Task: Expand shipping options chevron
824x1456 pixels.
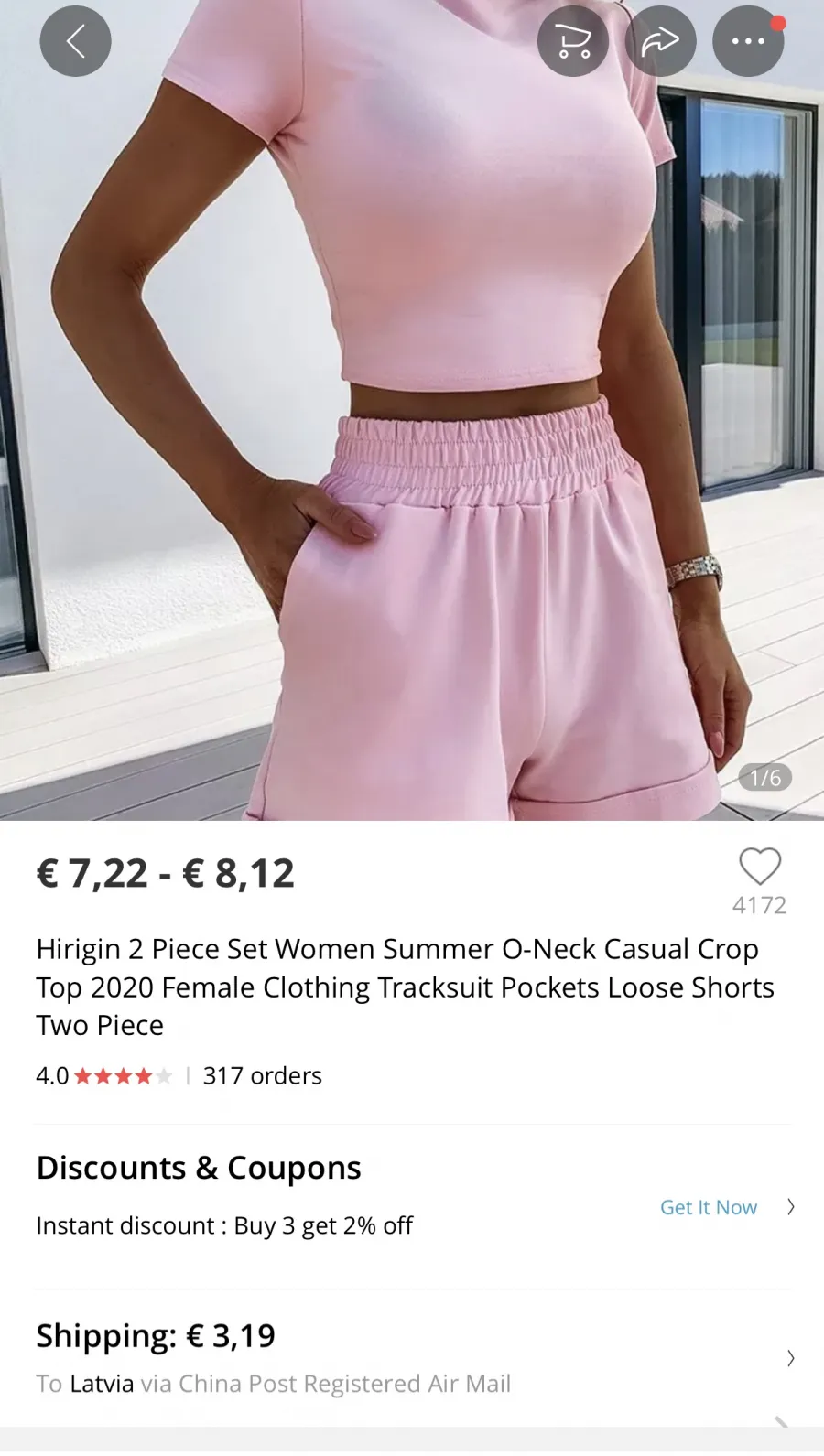Action: 791,1358
